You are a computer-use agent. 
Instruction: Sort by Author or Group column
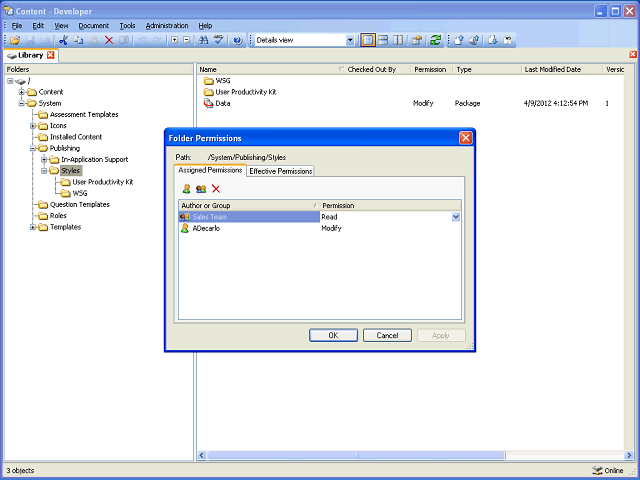coord(249,205)
